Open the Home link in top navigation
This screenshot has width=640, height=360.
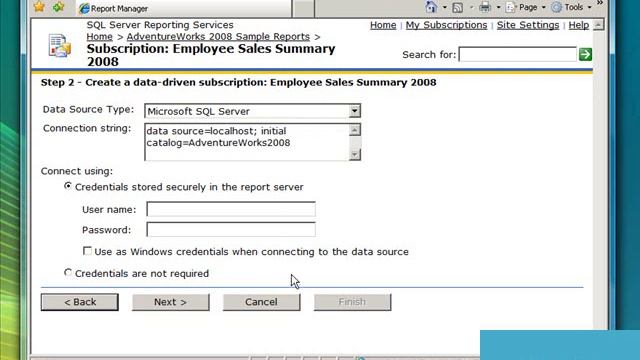click(x=383, y=25)
